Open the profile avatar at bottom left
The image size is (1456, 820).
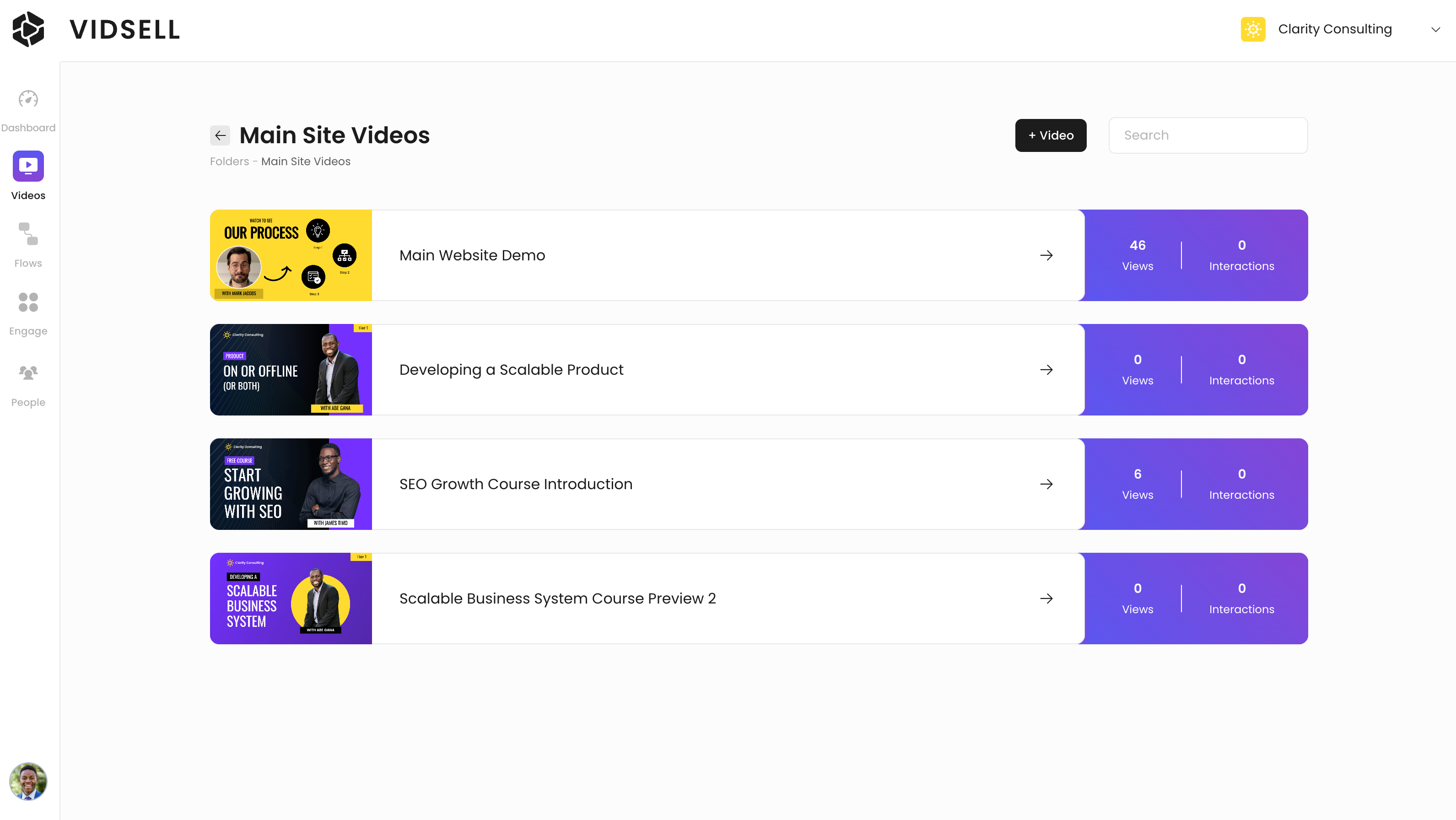coord(28,782)
